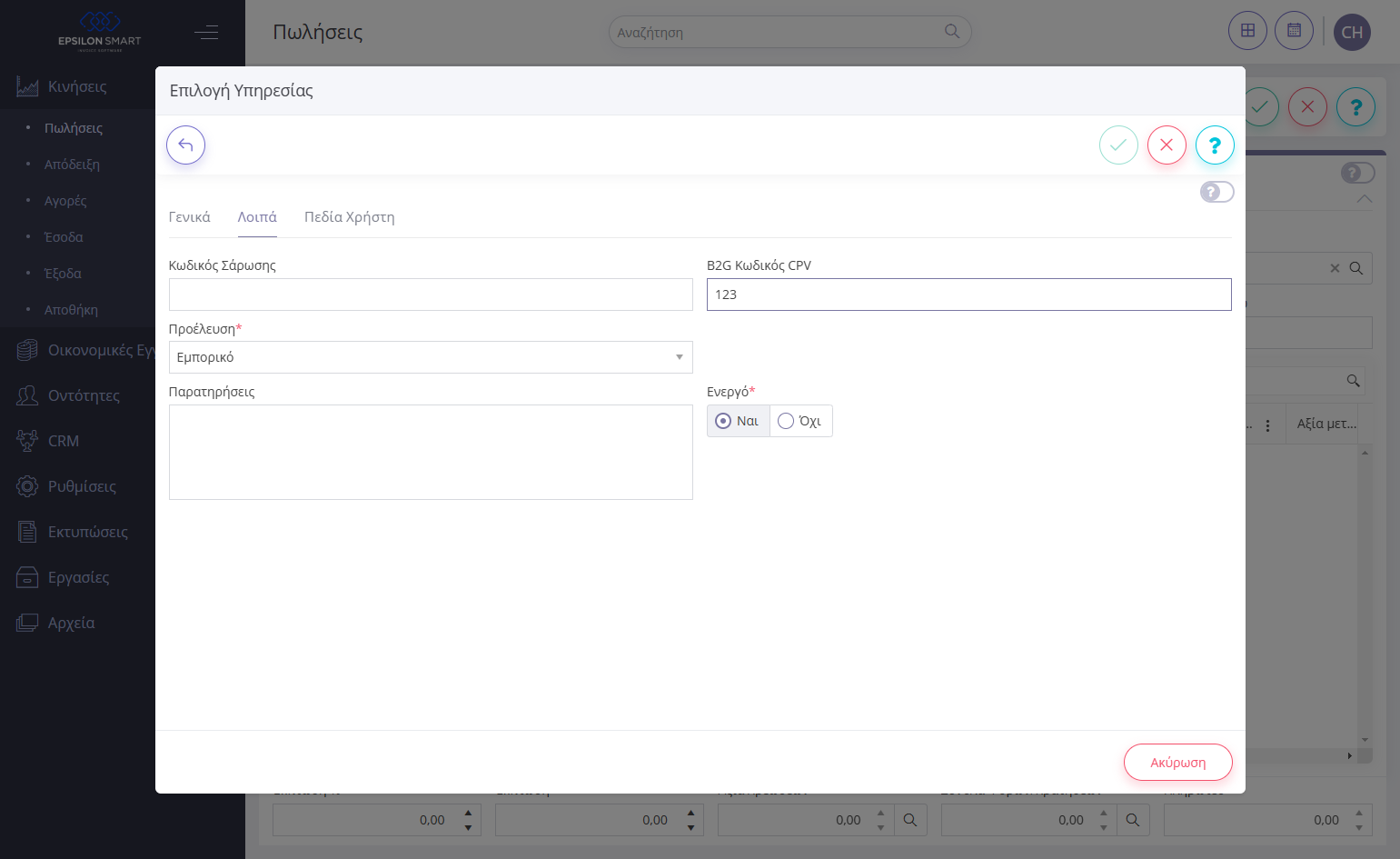
Task: Open Έσοδα in the sidebar
Action: pyautogui.click(x=64, y=237)
